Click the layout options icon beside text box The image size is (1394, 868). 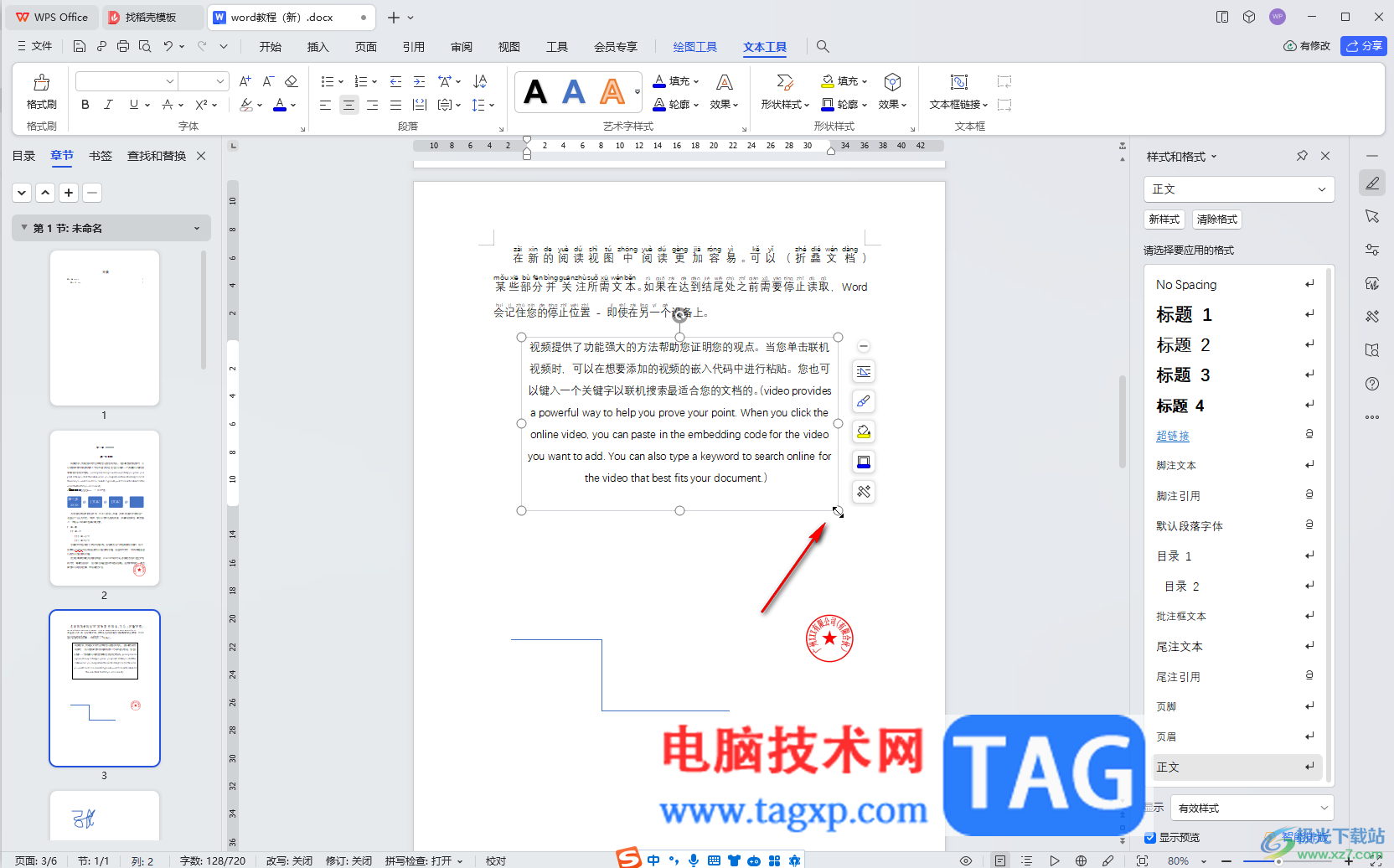coord(864,371)
